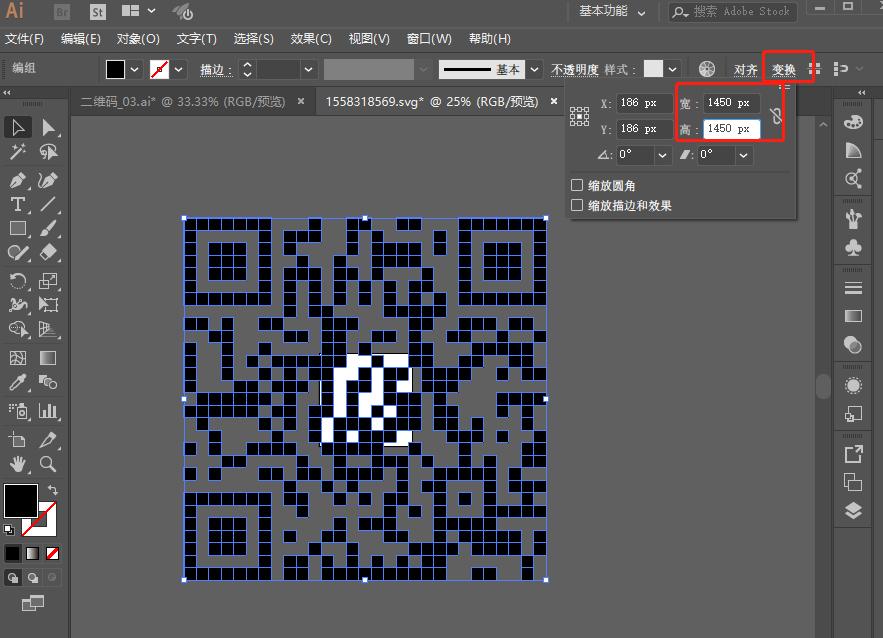Select the Hand tool

(x=16, y=464)
